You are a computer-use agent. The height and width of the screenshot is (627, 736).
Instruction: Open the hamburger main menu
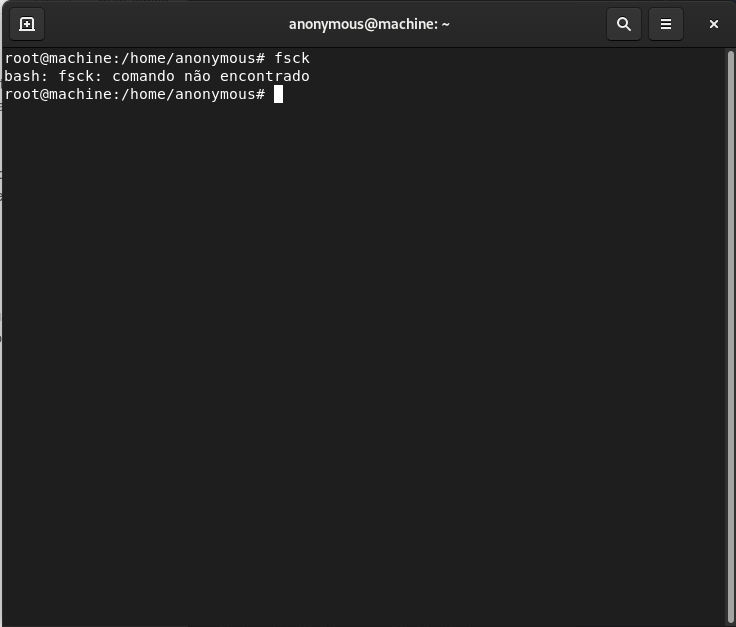(x=666, y=24)
